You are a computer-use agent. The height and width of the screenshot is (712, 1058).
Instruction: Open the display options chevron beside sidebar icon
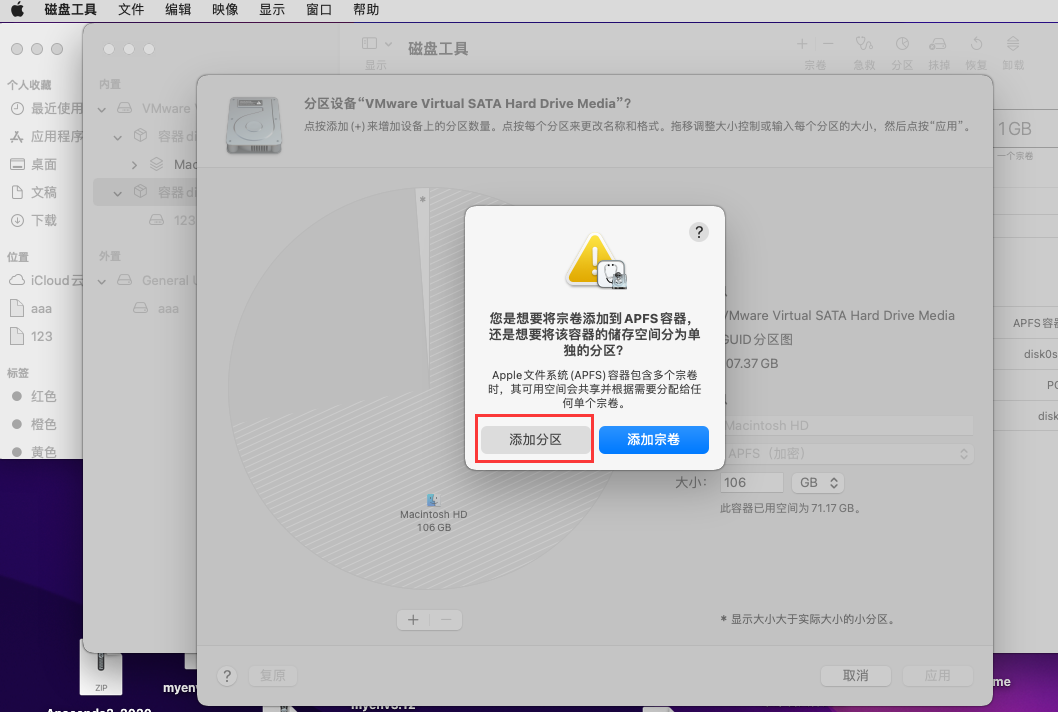click(388, 44)
